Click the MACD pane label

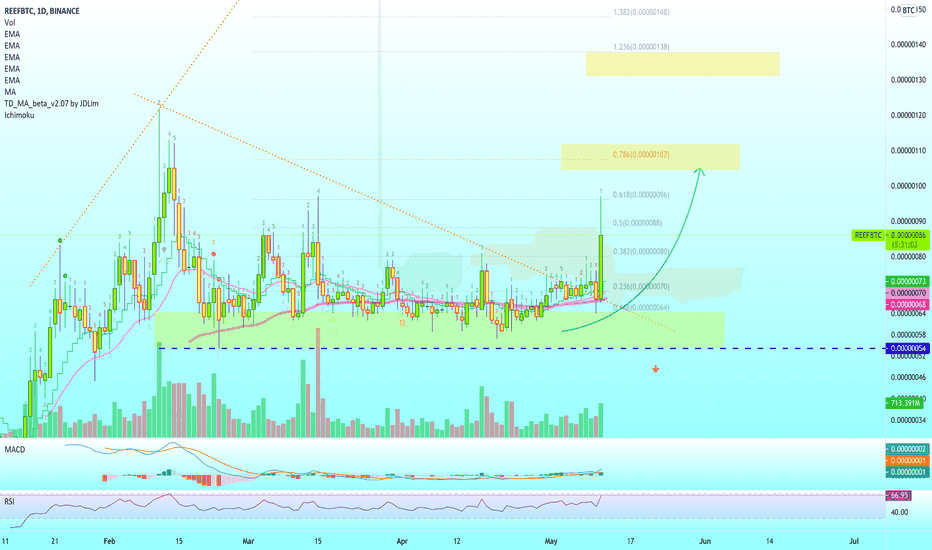[15, 450]
